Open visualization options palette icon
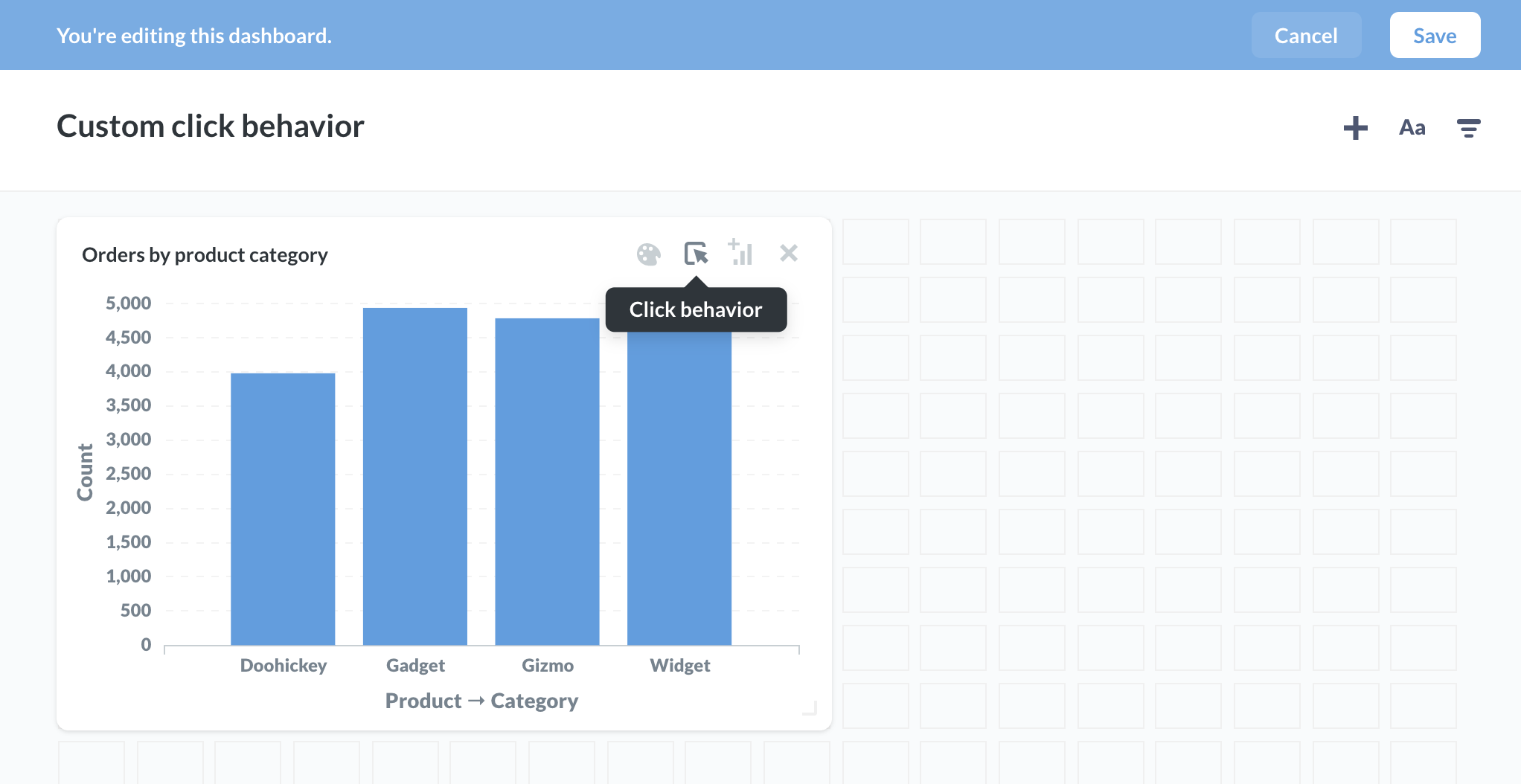1521x784 pixels. coord(648,254)
